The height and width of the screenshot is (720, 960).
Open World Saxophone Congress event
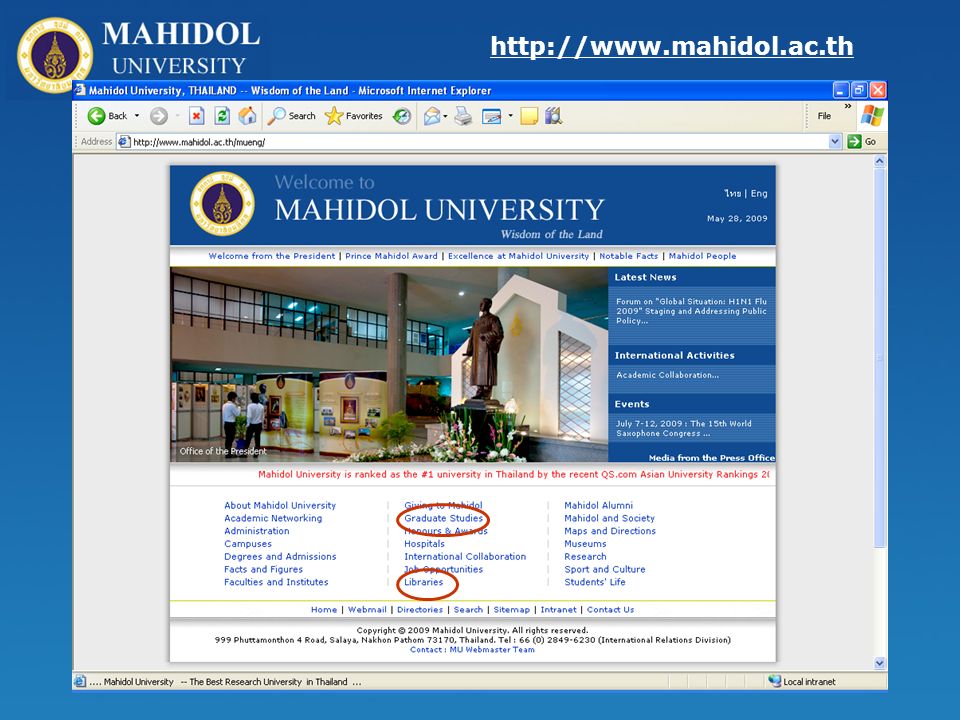(683, 428)
